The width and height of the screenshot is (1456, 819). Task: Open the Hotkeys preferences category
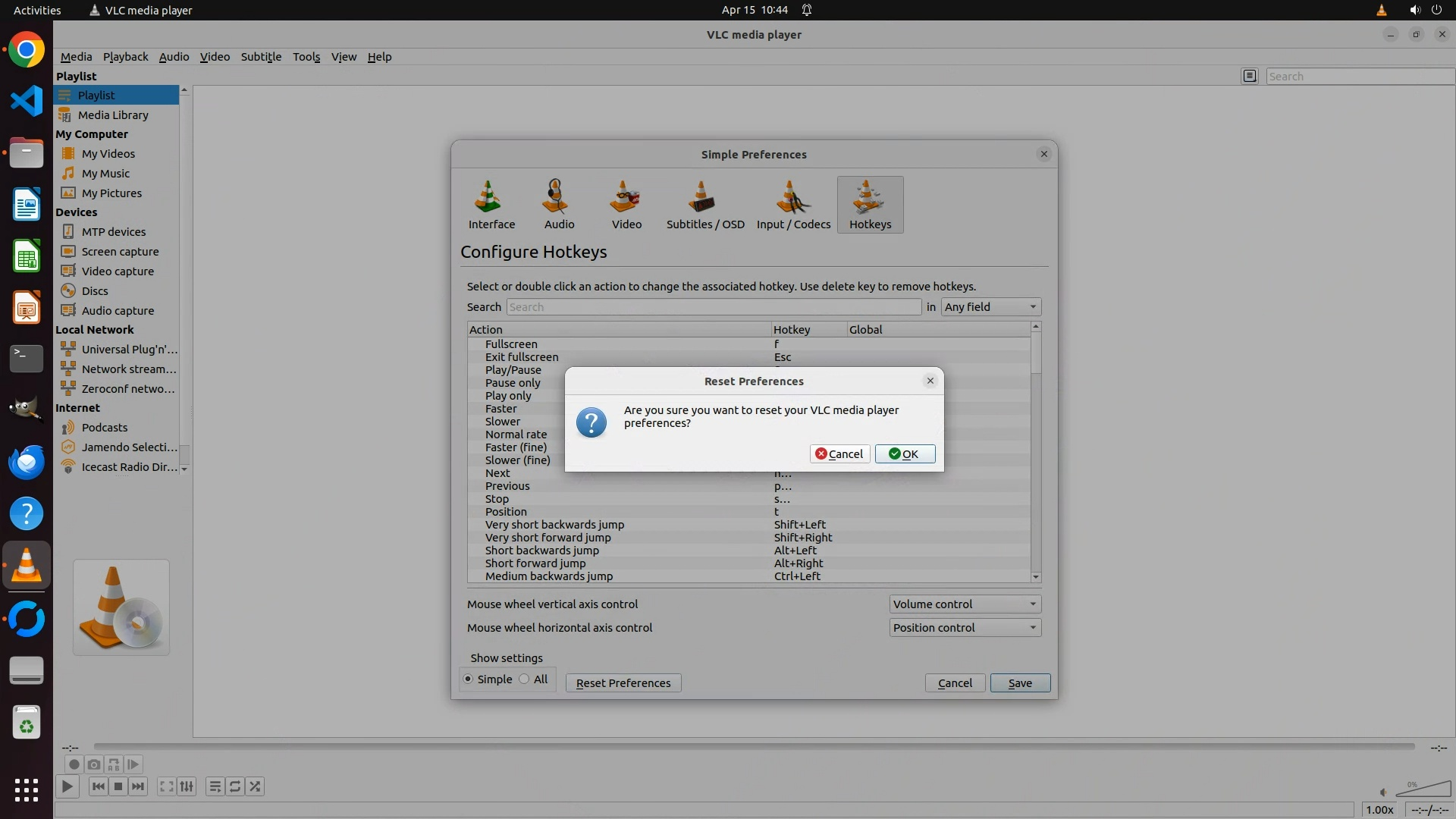[x=870, y=205]
